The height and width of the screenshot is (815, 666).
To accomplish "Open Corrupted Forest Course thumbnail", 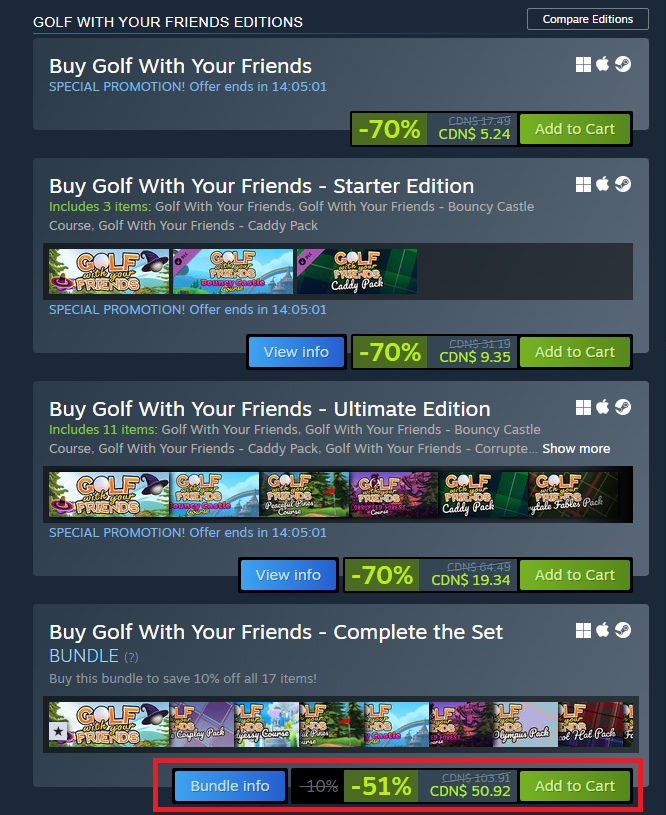I will 394,494.
